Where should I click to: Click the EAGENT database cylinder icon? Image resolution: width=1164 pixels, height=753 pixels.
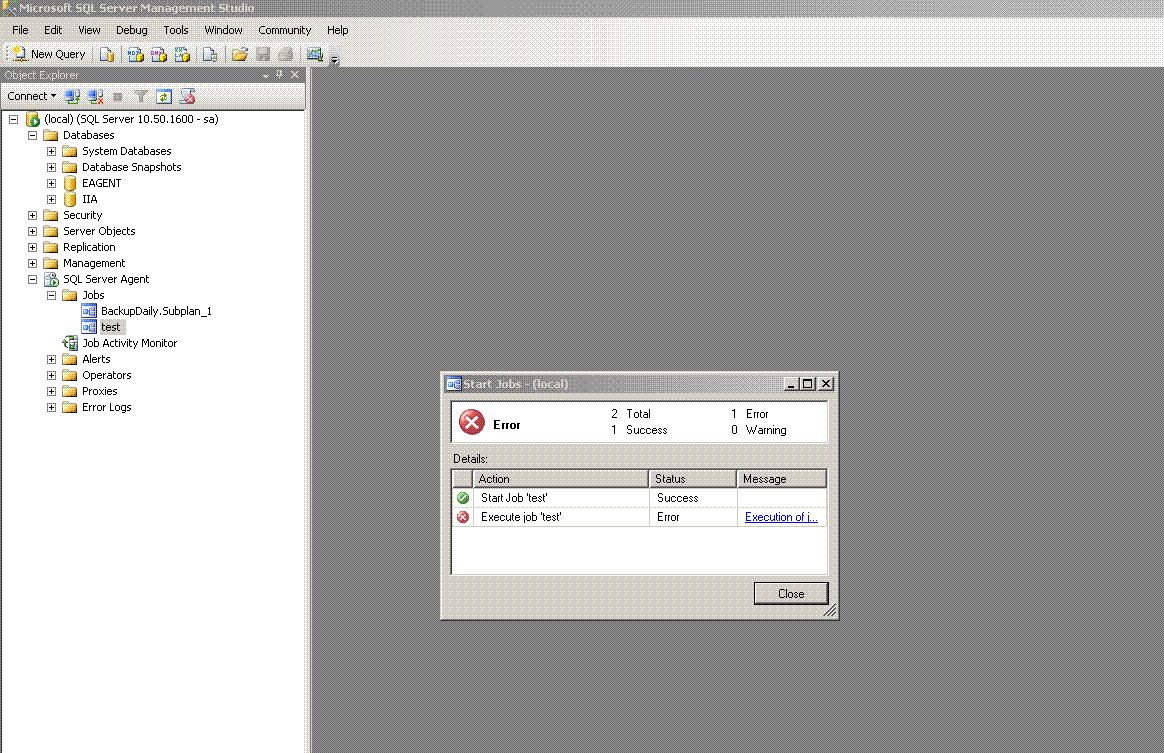(x=70, y=183)
